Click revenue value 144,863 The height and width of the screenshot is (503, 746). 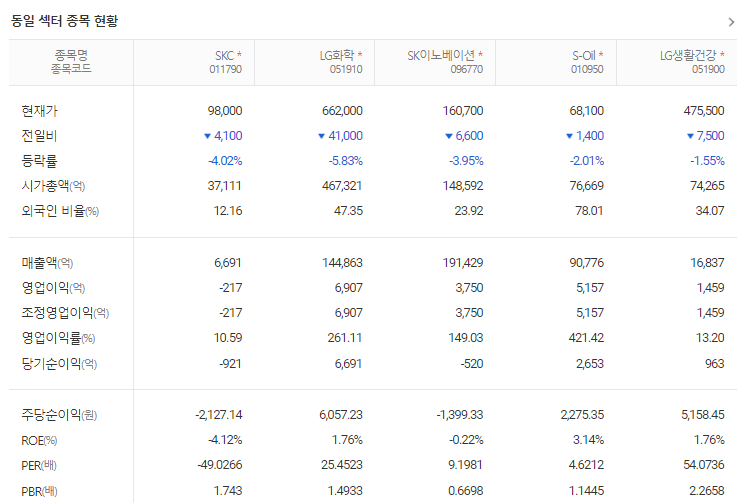(x=342, y=263)
